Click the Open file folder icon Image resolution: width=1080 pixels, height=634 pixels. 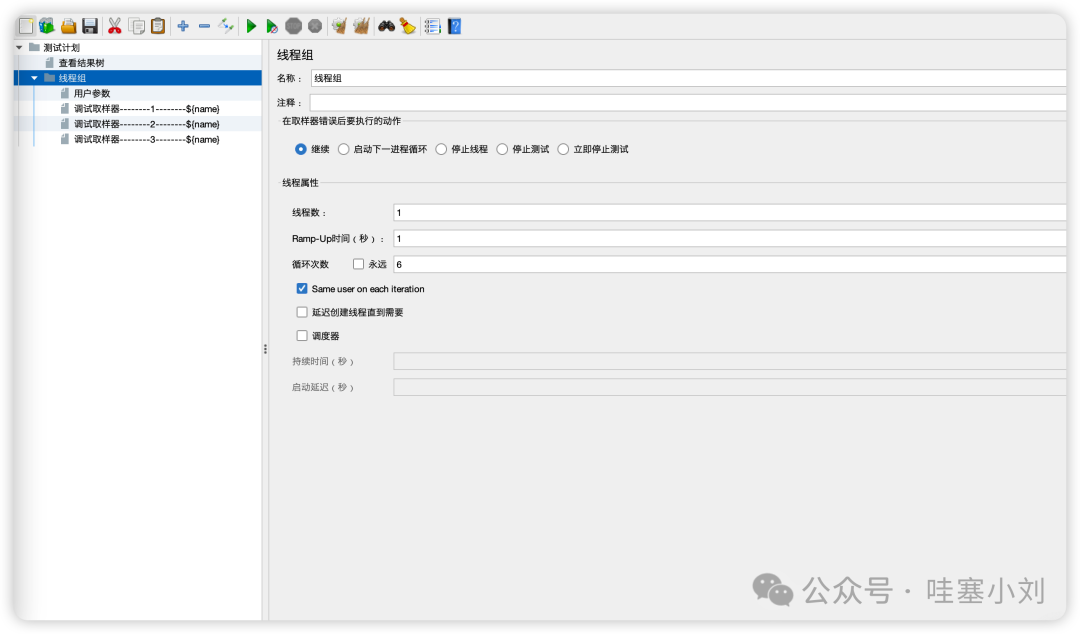click(68, 26)
